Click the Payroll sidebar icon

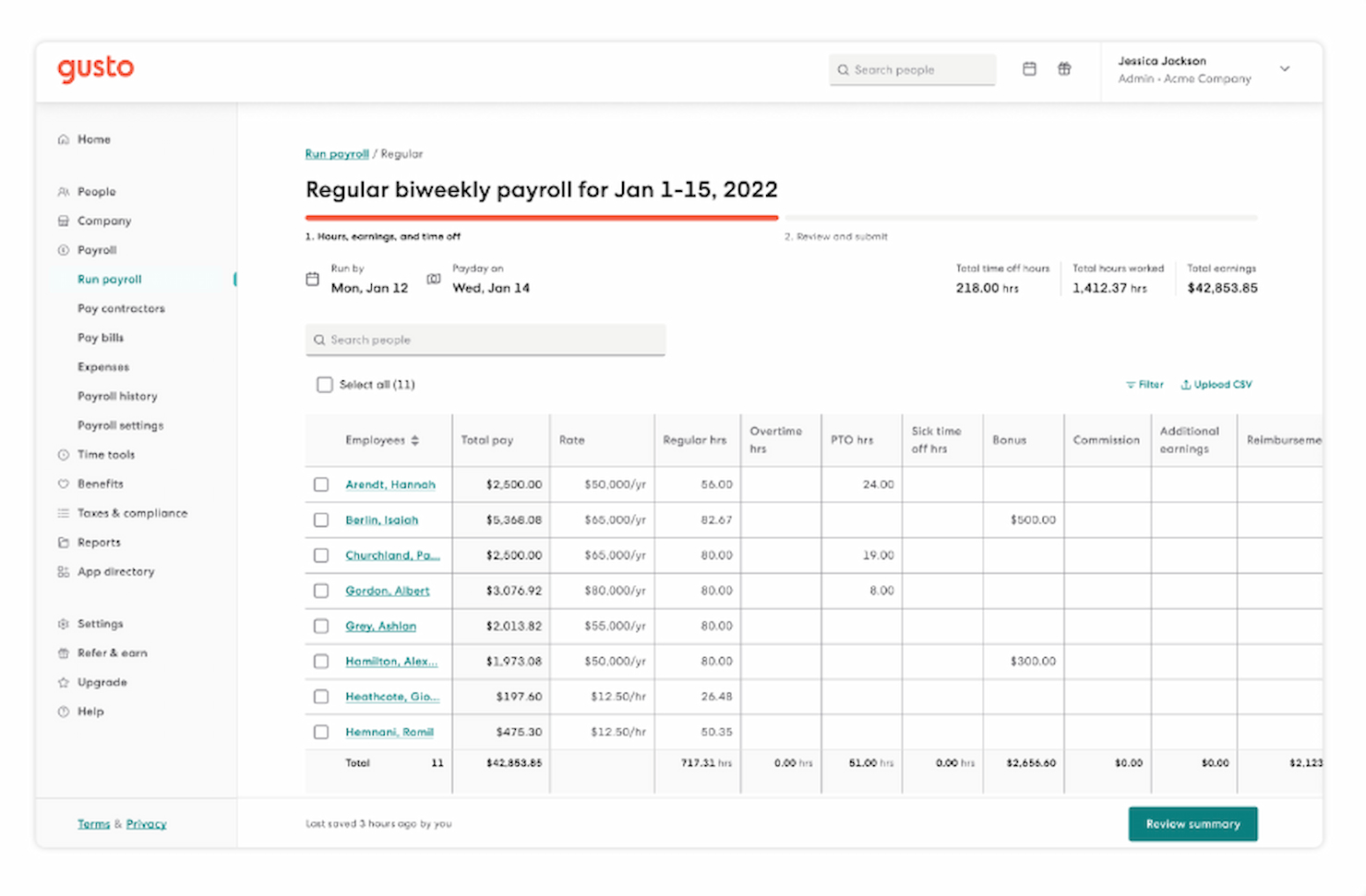pos(64,250)
